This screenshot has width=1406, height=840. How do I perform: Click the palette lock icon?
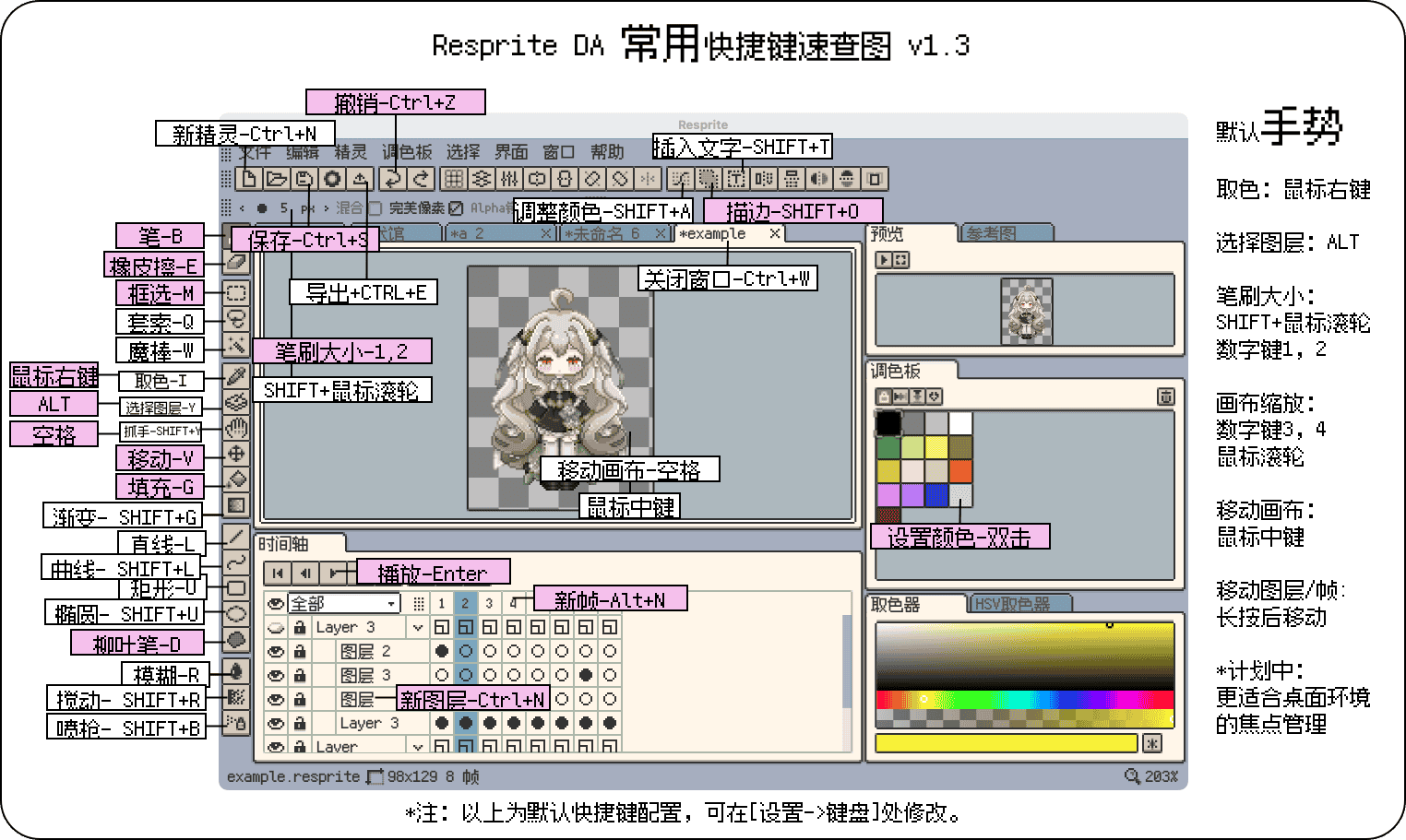(x=884, y=396)
